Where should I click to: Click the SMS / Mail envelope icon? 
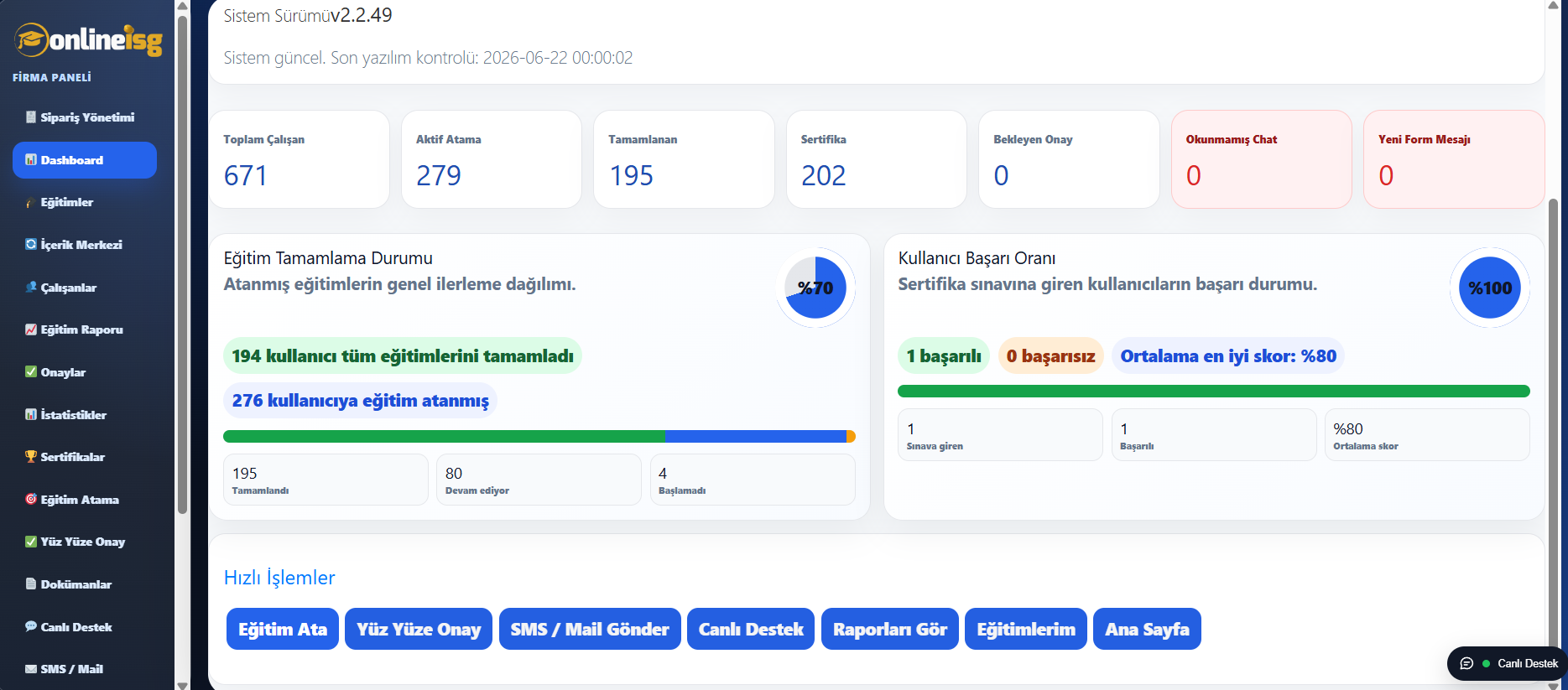tap(31, 669)
